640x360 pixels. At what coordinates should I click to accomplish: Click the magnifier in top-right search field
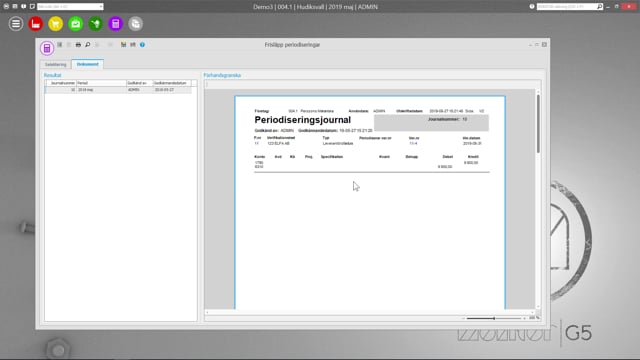[x=600, y=7]
